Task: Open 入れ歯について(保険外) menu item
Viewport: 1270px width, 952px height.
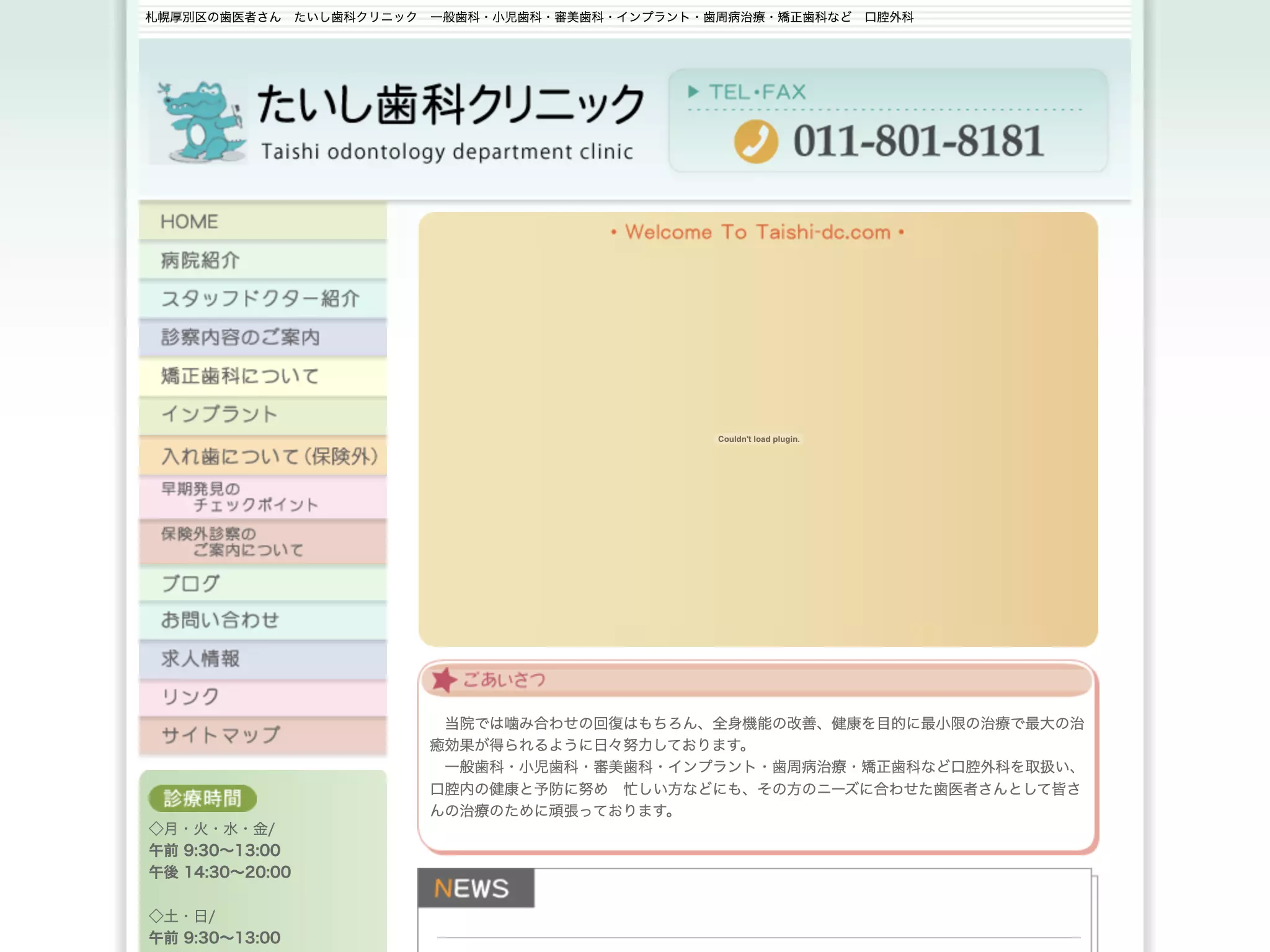Action: (263, 456)
